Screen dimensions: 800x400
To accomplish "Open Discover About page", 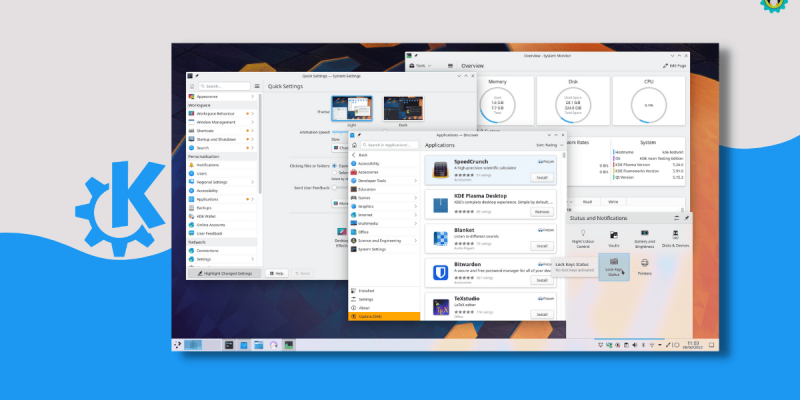I will 384,308.
